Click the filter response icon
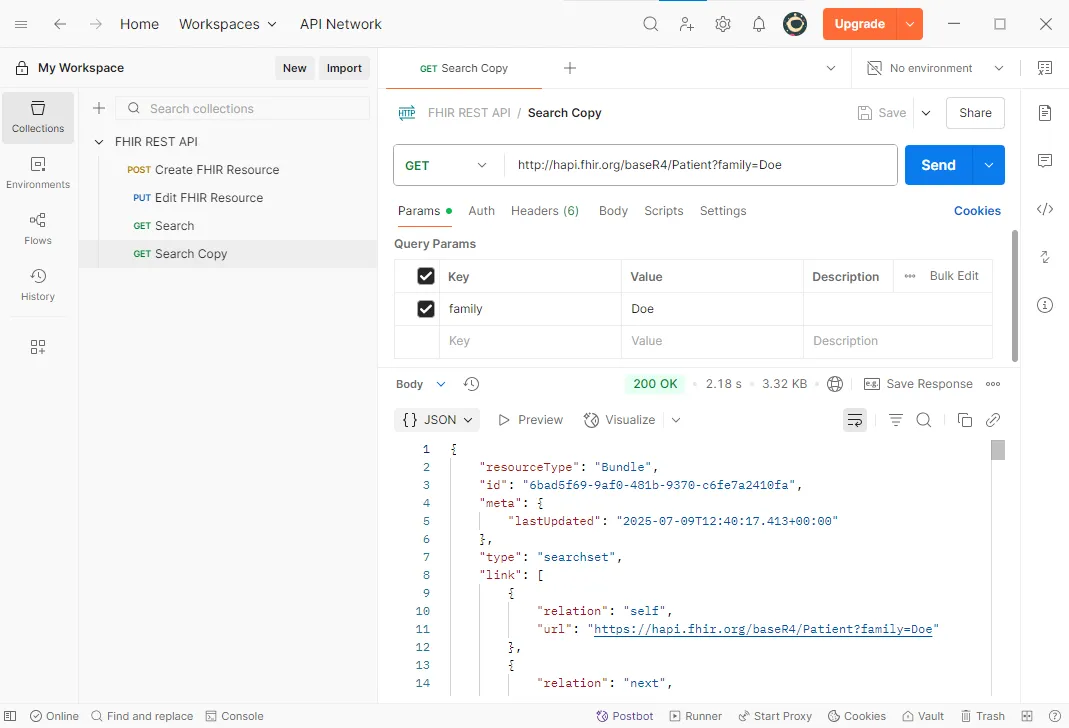The image size is (1069, 728). (x=896, y=420)
